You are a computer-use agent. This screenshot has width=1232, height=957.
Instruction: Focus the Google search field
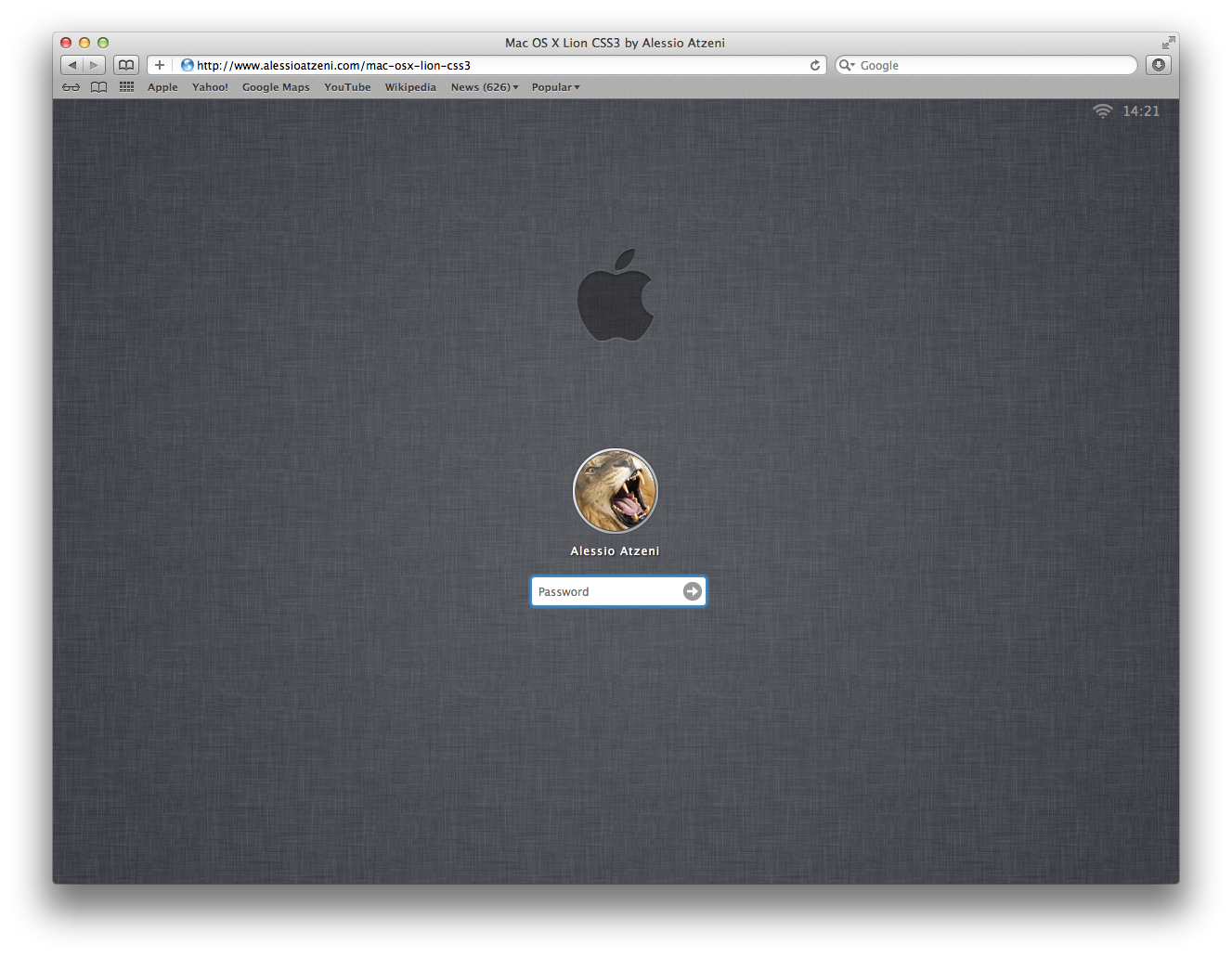point(986,65)
